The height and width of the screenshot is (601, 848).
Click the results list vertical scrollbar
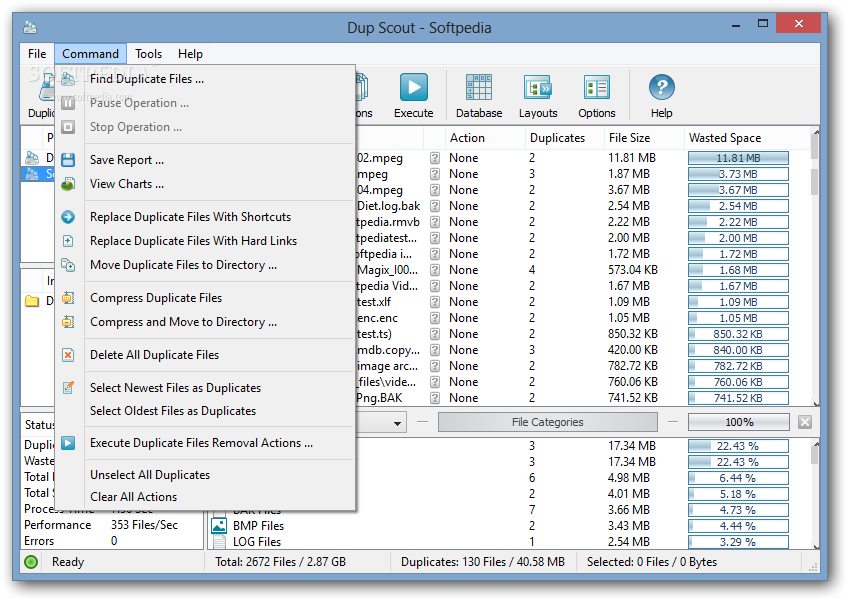pyautogui.click(x=816, y=266)
